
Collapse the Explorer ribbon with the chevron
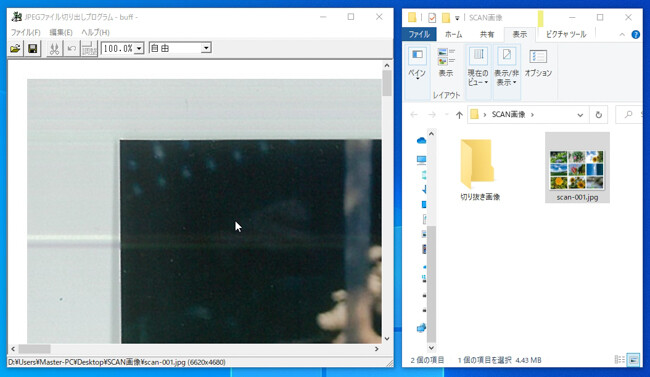click(622, 35)
